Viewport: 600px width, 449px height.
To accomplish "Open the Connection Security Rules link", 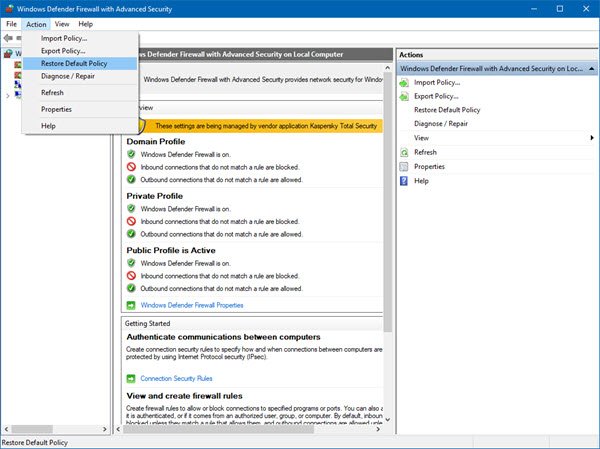I will pos(176,379).
